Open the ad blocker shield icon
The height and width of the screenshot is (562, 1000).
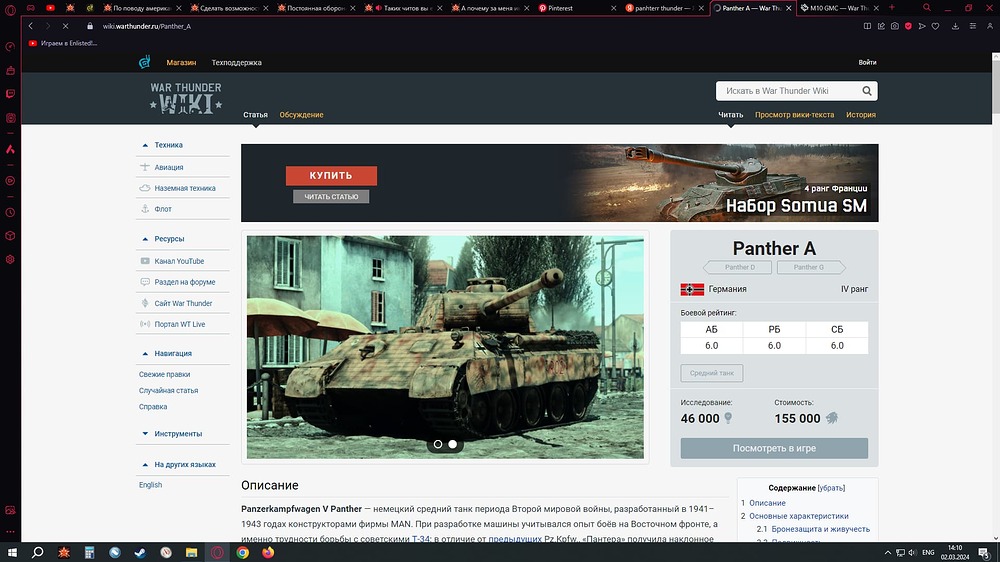click(908, 26)
